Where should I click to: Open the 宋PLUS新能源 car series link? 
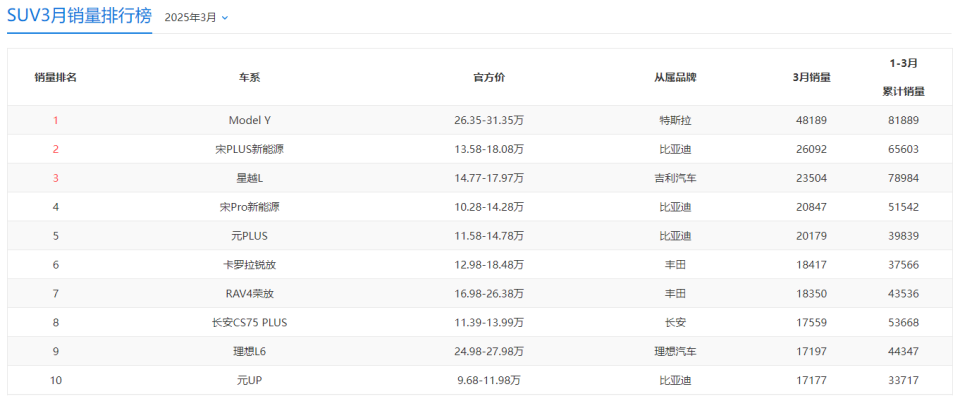click(x=249, y=149)
